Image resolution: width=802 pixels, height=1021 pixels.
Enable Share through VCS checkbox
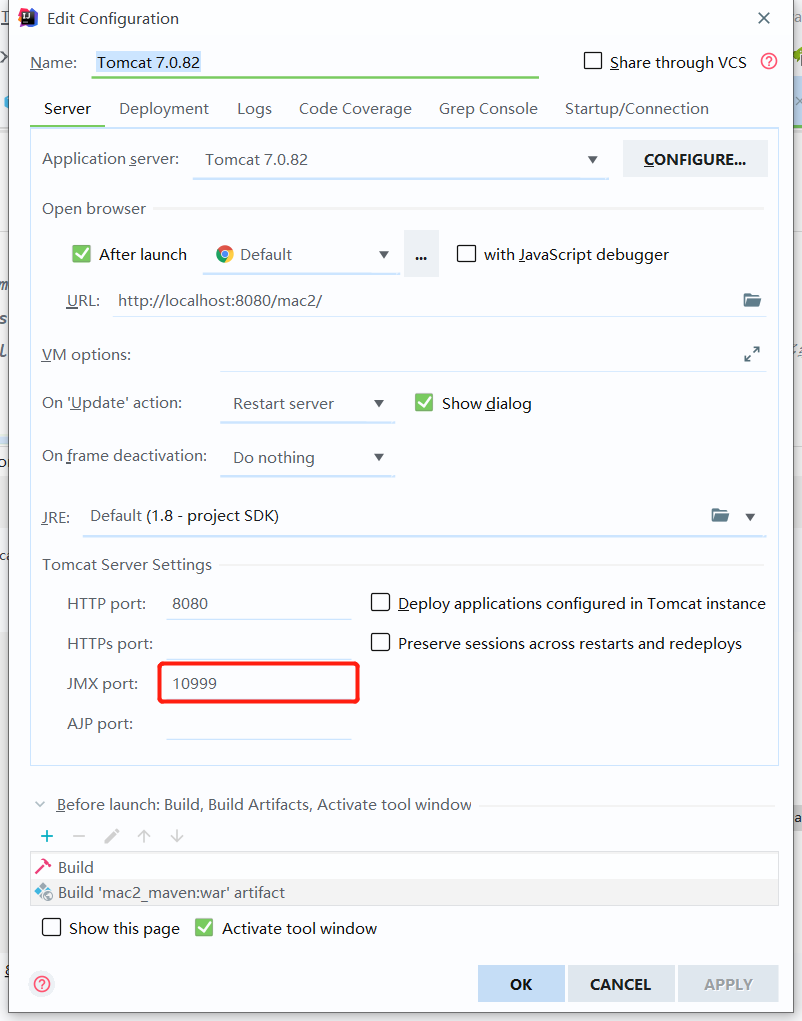pos(592,61)
